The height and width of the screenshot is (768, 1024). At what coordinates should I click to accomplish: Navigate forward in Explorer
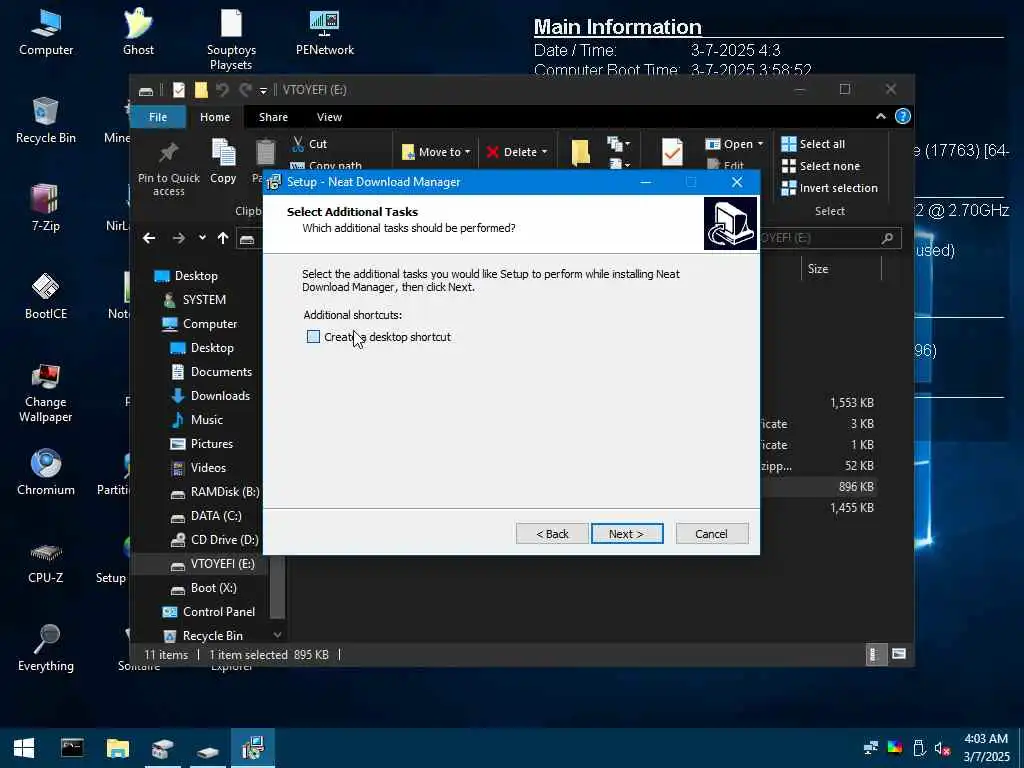click(178, 238)
